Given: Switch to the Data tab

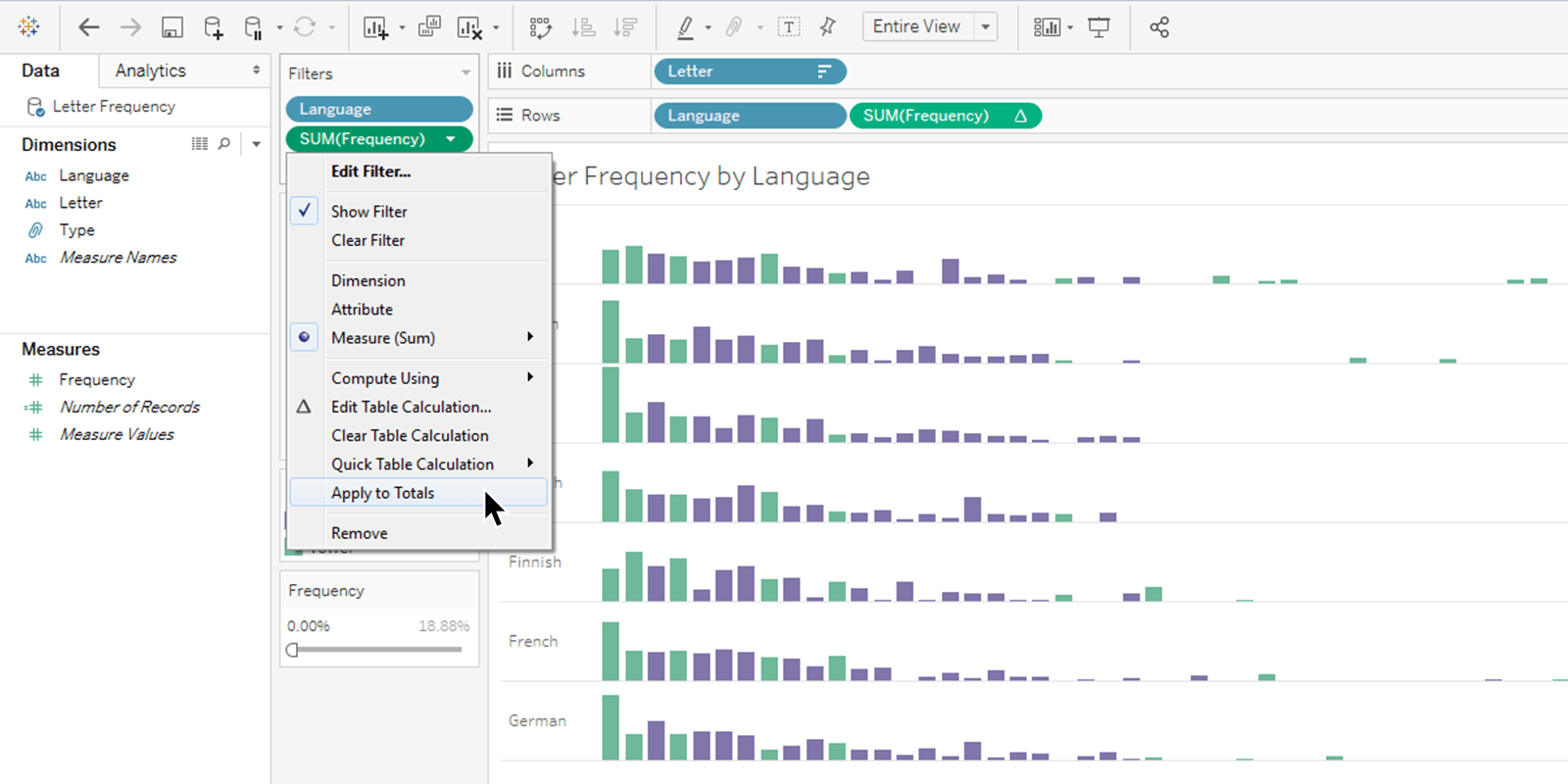Looking at the screenshot, I should (41, 71).
